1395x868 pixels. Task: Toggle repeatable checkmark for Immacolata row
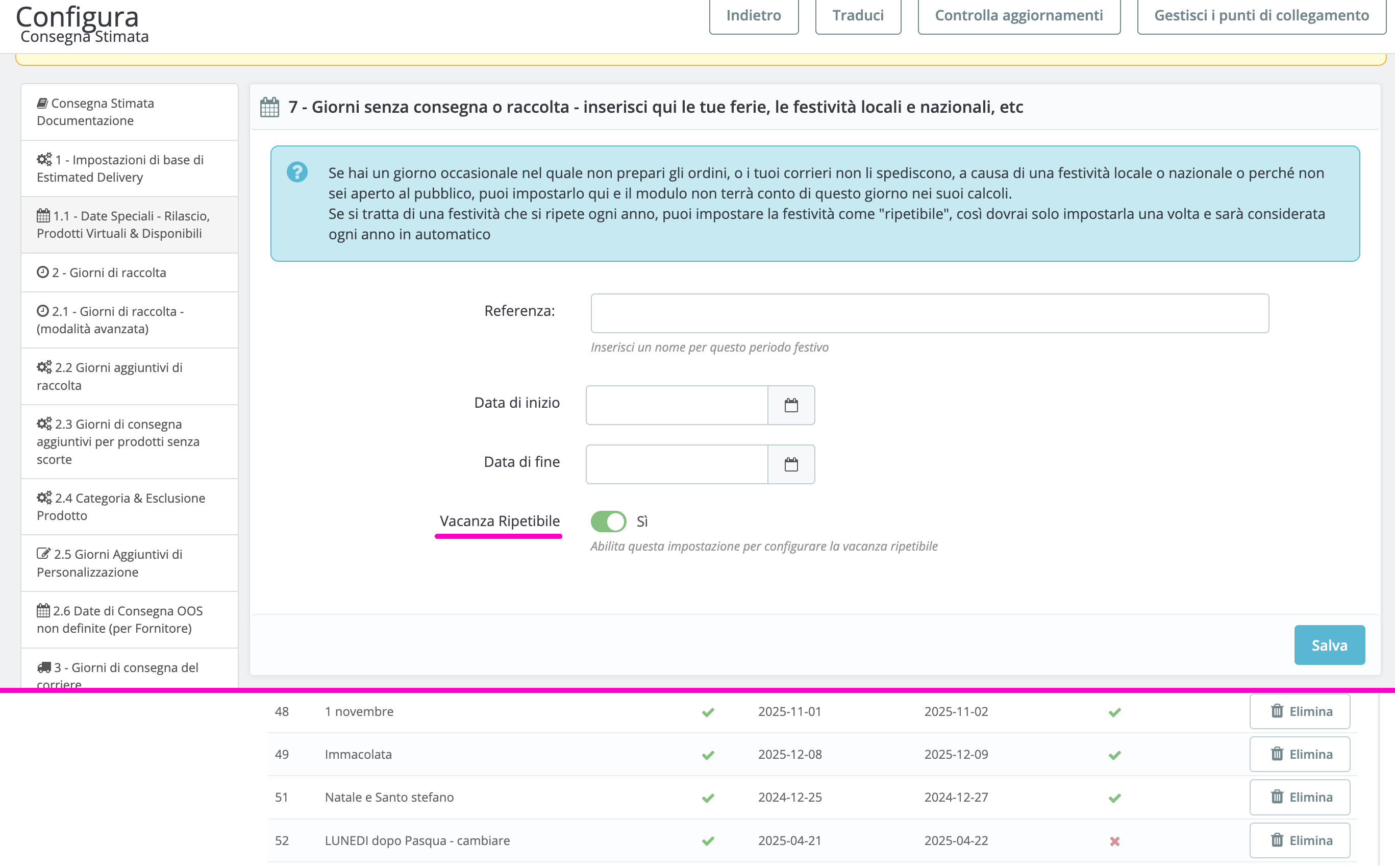coord(1114,755)
